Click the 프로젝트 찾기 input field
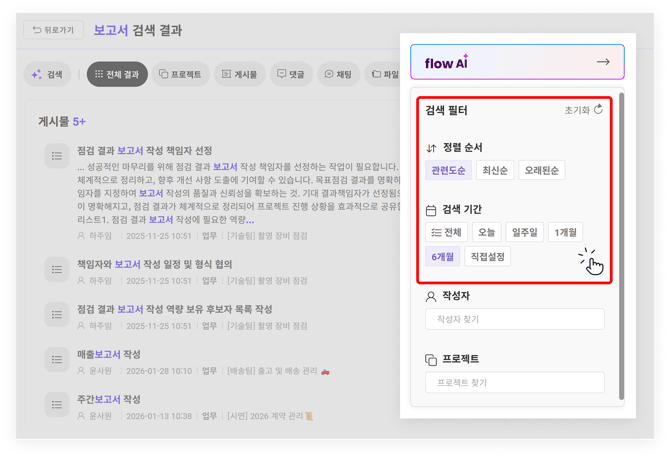Screen dimensions: 670x458 tap(515, 382)
